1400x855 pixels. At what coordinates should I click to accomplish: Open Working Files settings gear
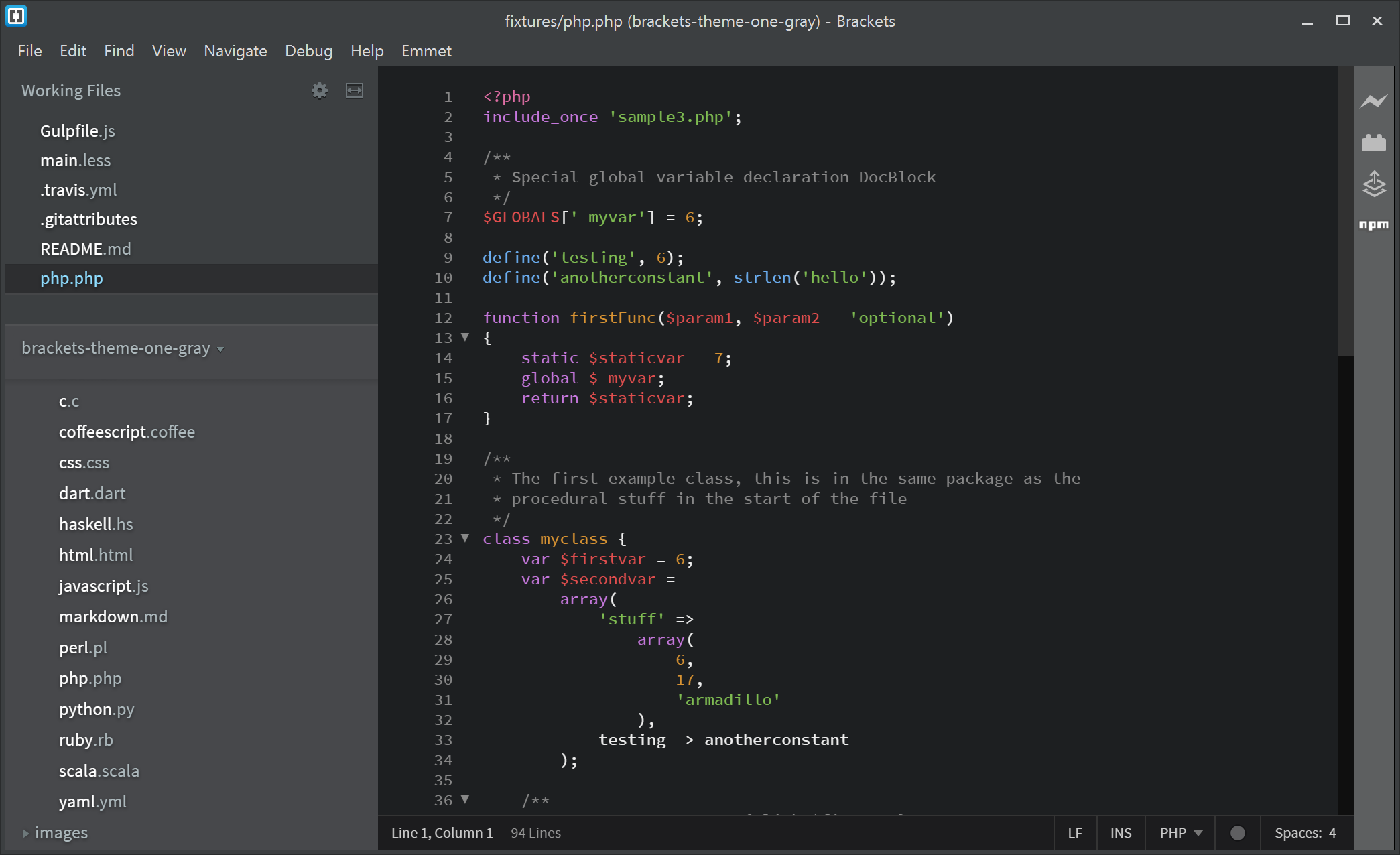pyautogui.click(x=320, y=90)
